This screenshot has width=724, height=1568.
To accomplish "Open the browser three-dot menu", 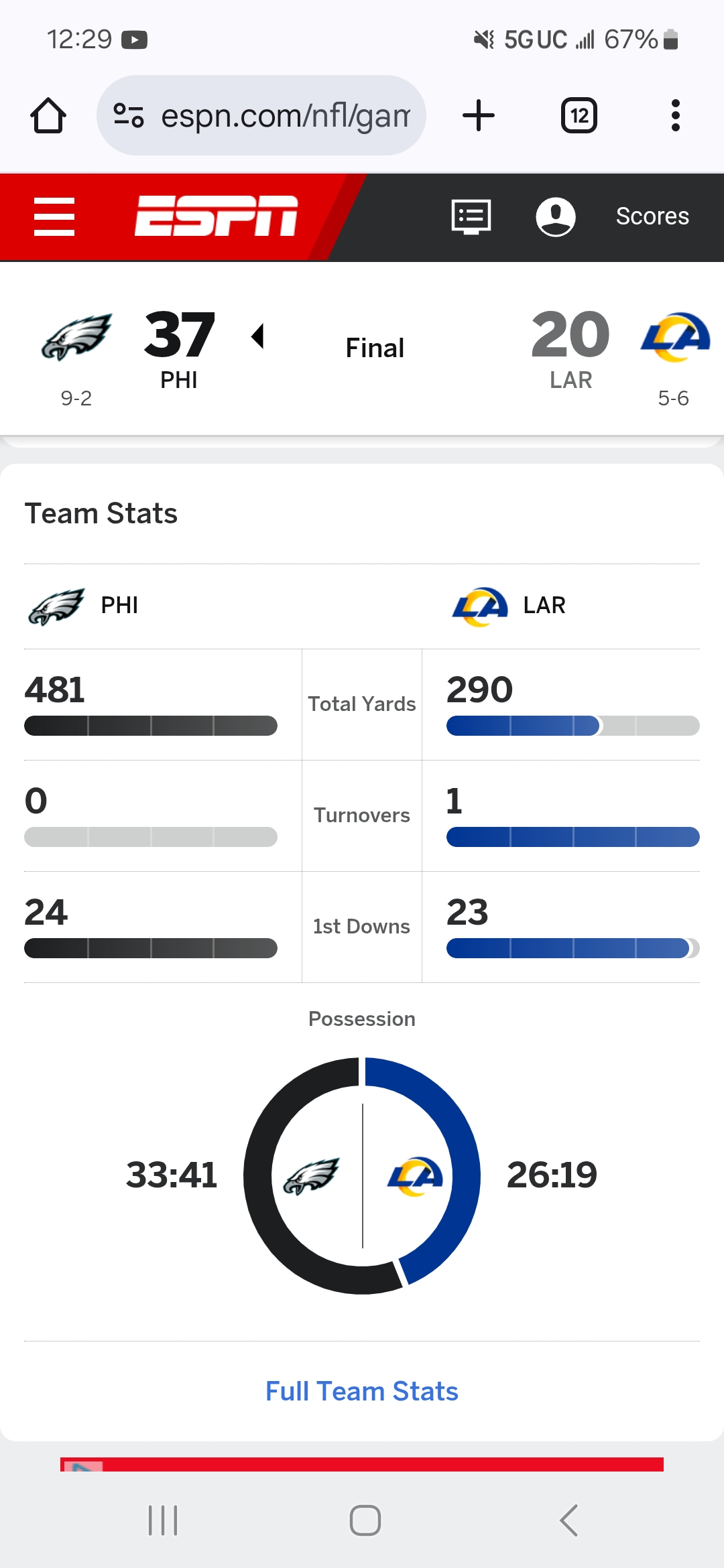I will pyautogui.click(x=675, y=116).
